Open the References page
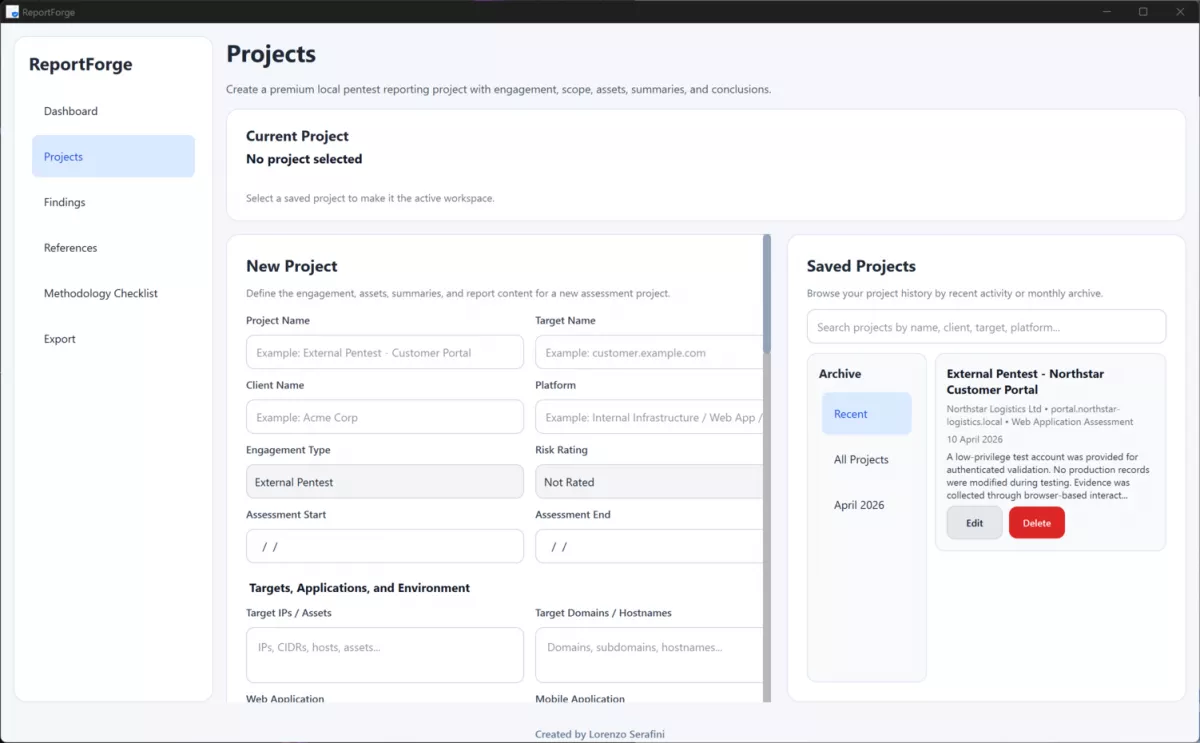Screen dimensions: 1200x743 point(70,247)
